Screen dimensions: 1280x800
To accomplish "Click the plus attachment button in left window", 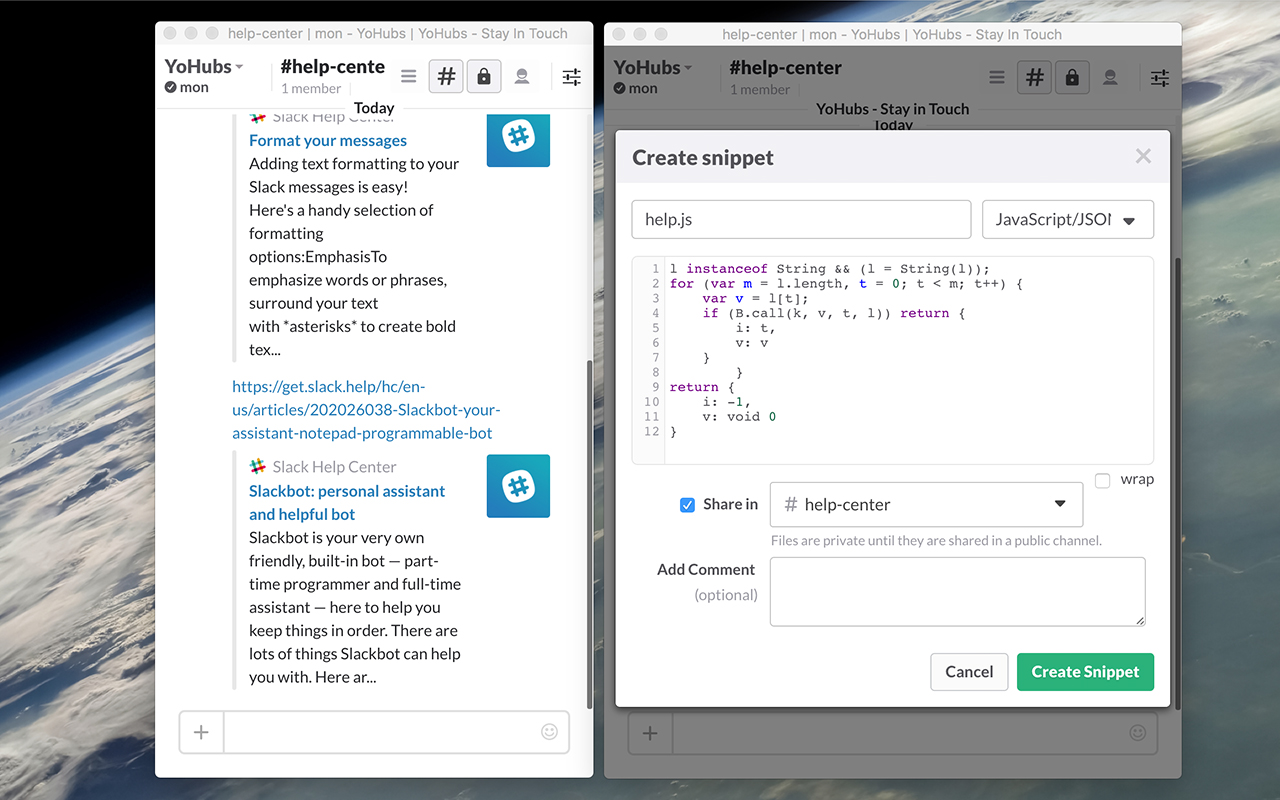I will coord(201,732).
